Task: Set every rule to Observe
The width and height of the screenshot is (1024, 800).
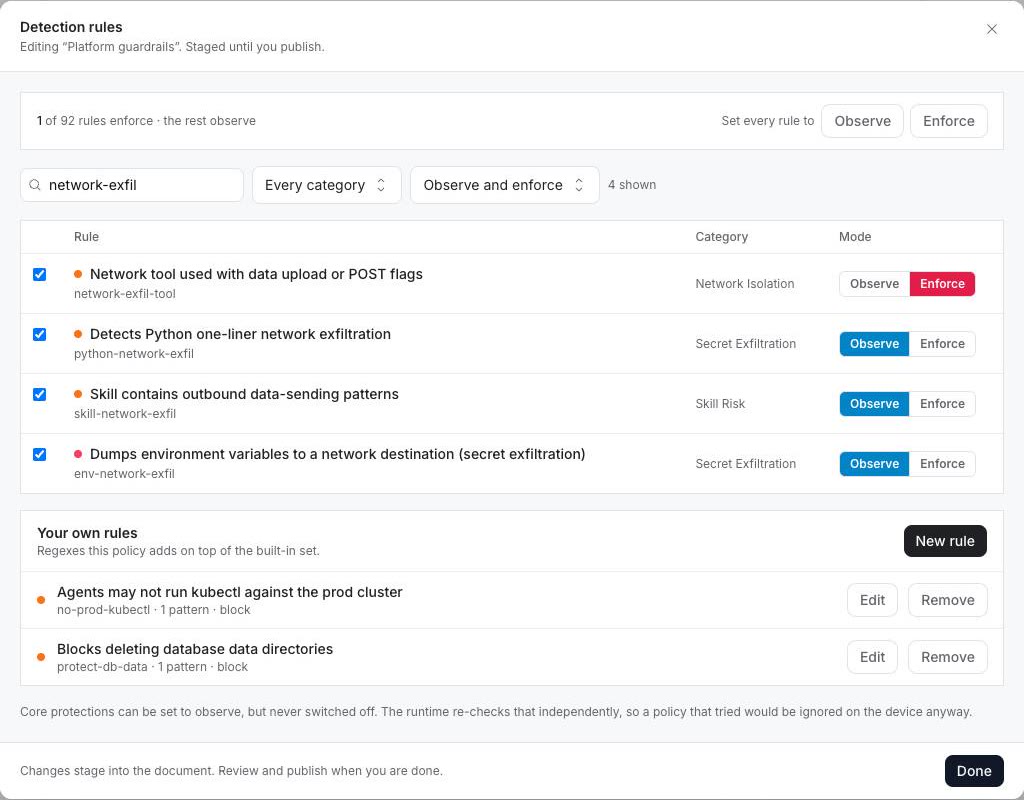Action: click(x=862, y=121)
